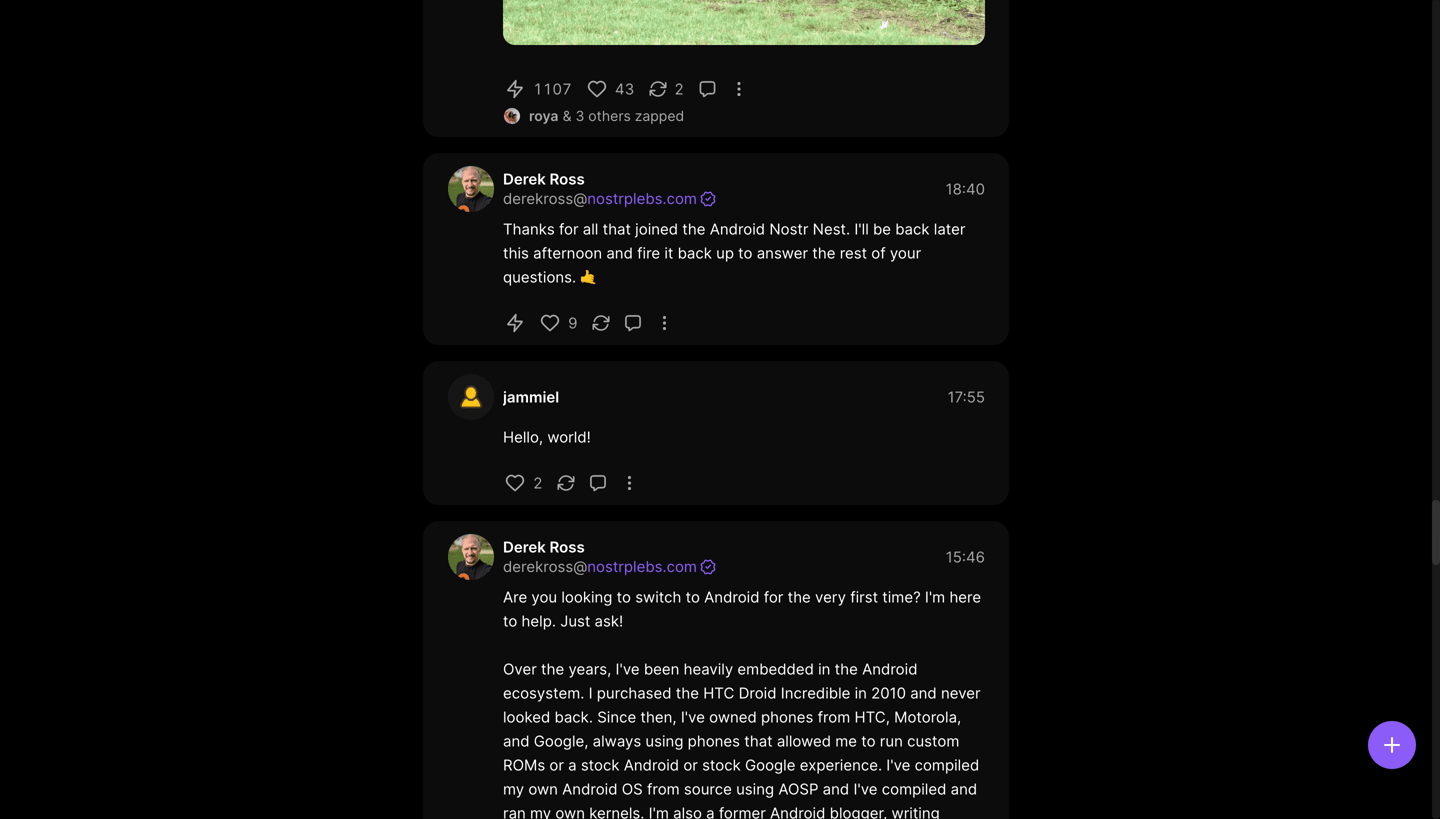Click jammiel's yellow avatar
This screenshot has width=1440, height=819.
click(x=470, y=397)
